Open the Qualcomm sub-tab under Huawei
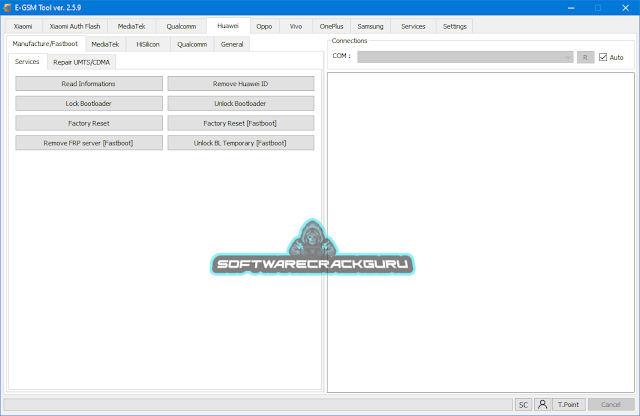 [x=192, y=44]
